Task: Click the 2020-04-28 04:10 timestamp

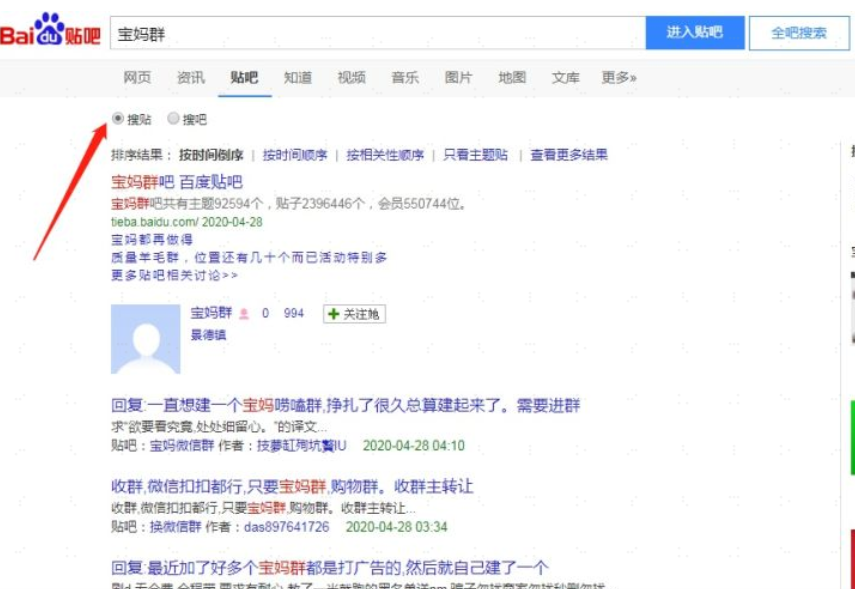Action: (414, 446)
